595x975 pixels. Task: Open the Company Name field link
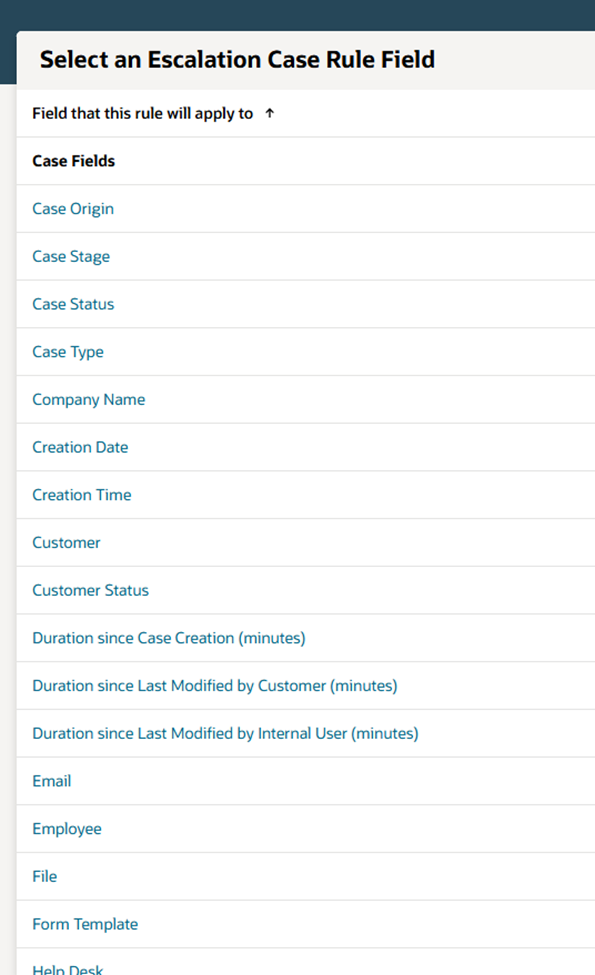point(88,399)
